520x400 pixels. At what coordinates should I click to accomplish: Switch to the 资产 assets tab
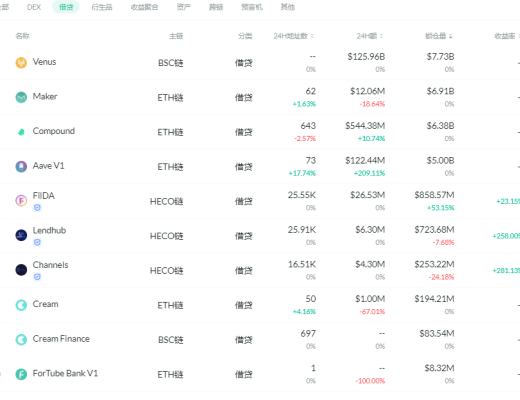click(184, 7)
